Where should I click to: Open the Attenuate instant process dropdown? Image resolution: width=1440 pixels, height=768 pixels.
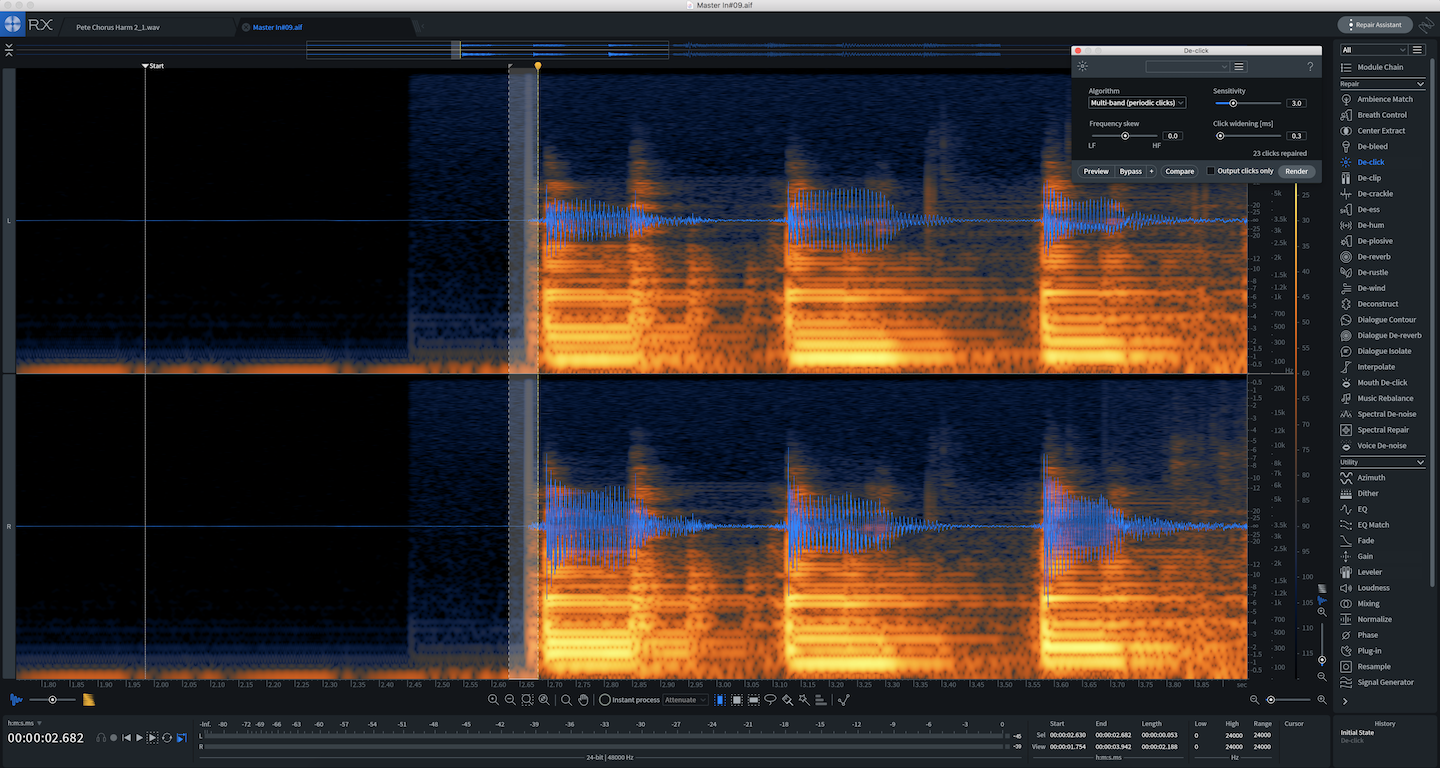click(x=686, y=700)
